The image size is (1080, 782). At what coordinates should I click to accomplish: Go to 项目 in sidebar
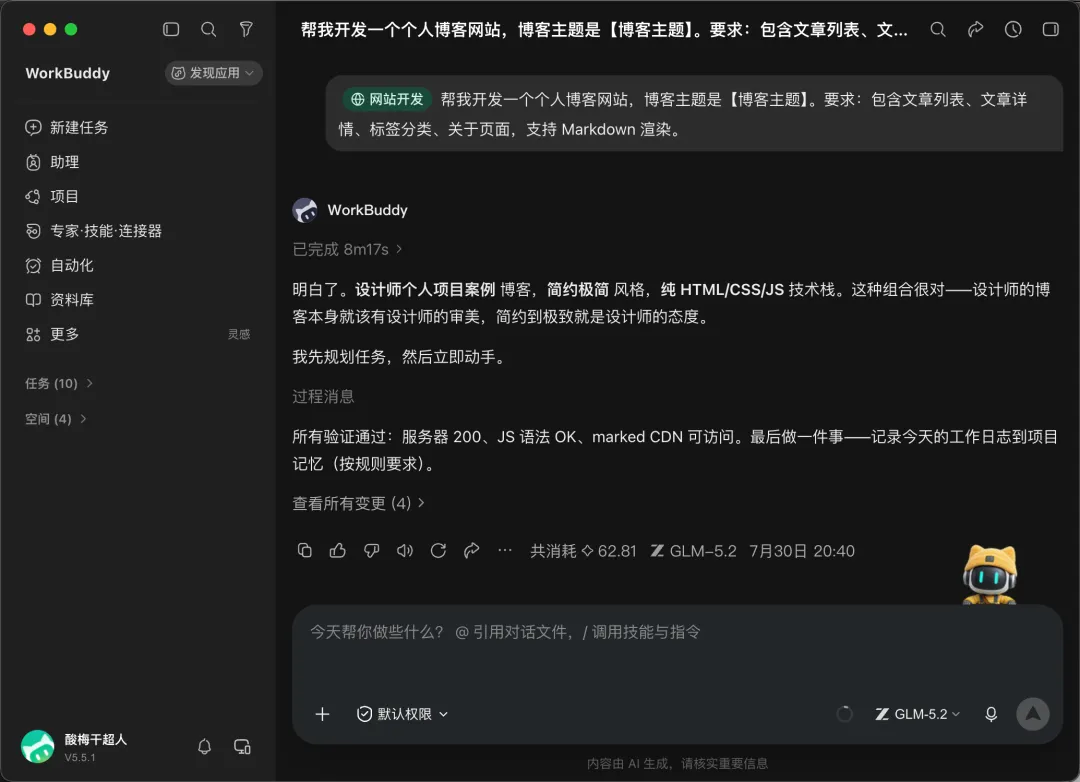(52, 196)
